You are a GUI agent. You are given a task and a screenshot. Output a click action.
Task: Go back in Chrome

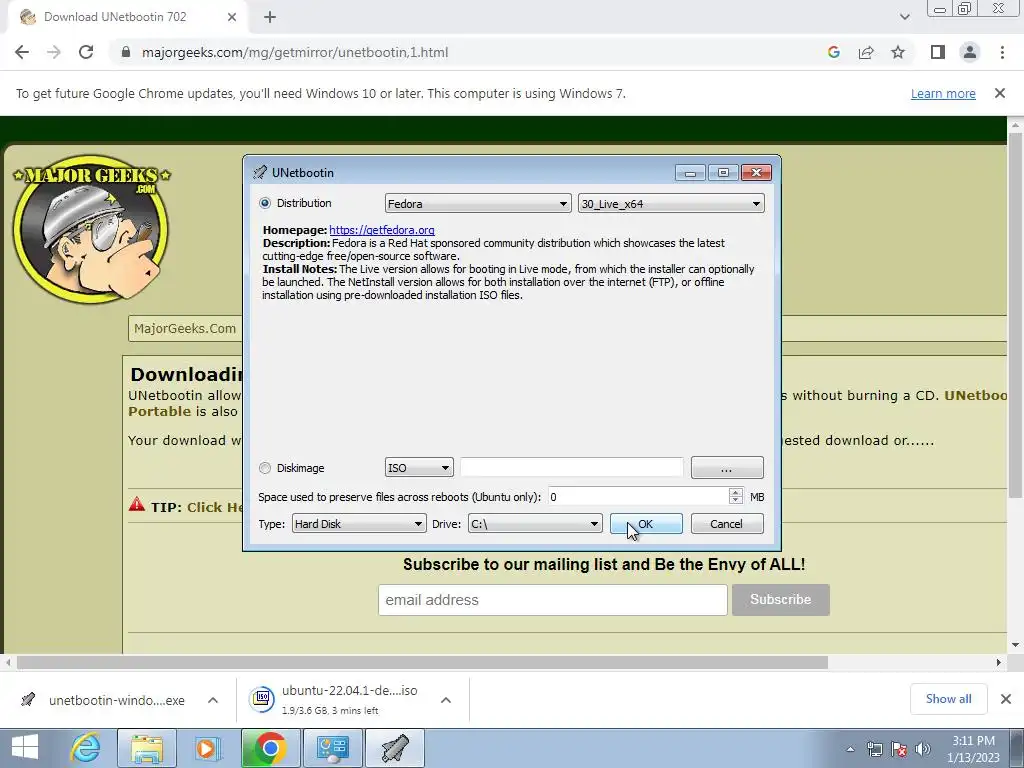pyautogui.click(x=22, y=52)
